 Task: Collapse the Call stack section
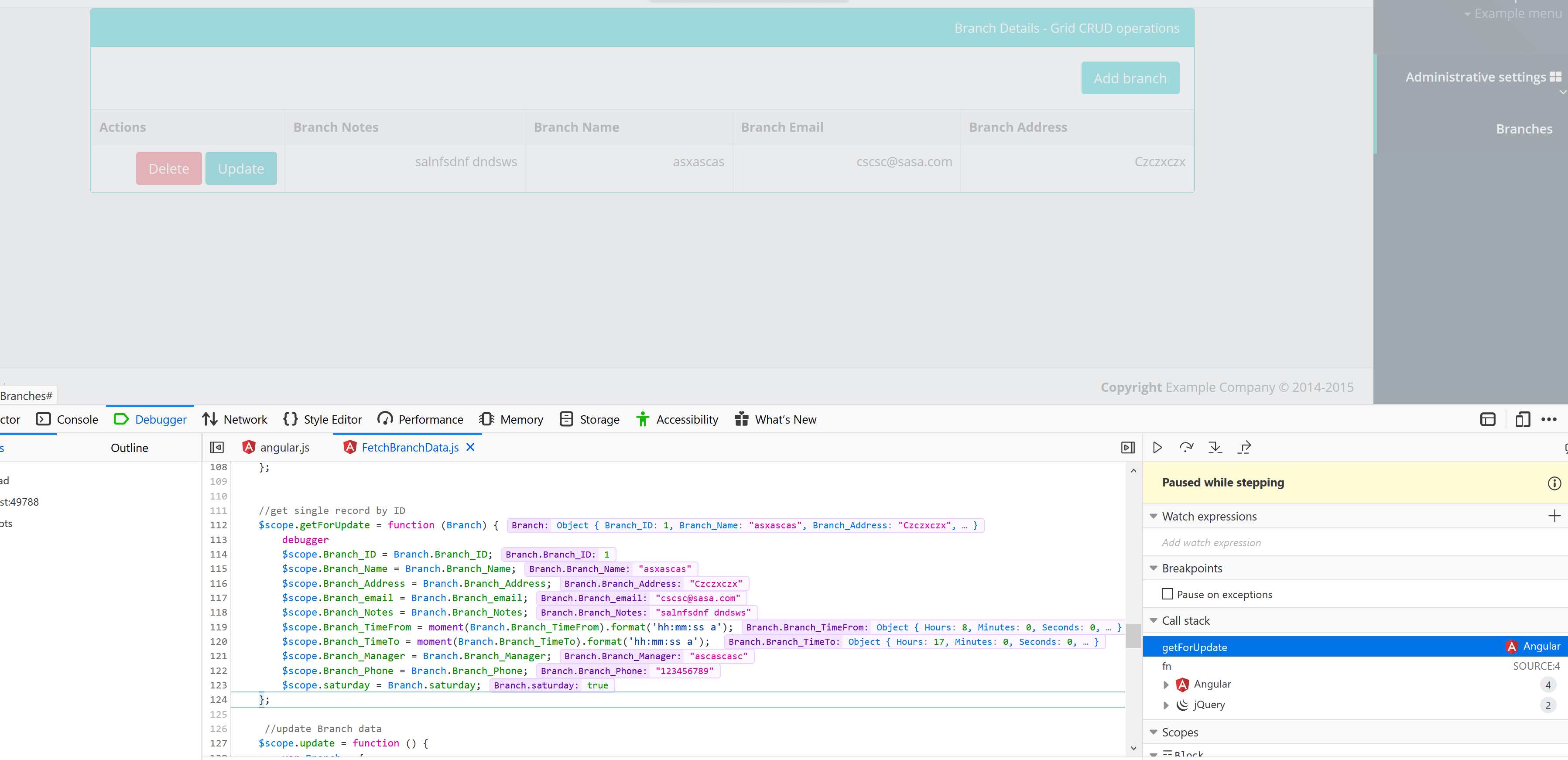tap(1153, 621)
